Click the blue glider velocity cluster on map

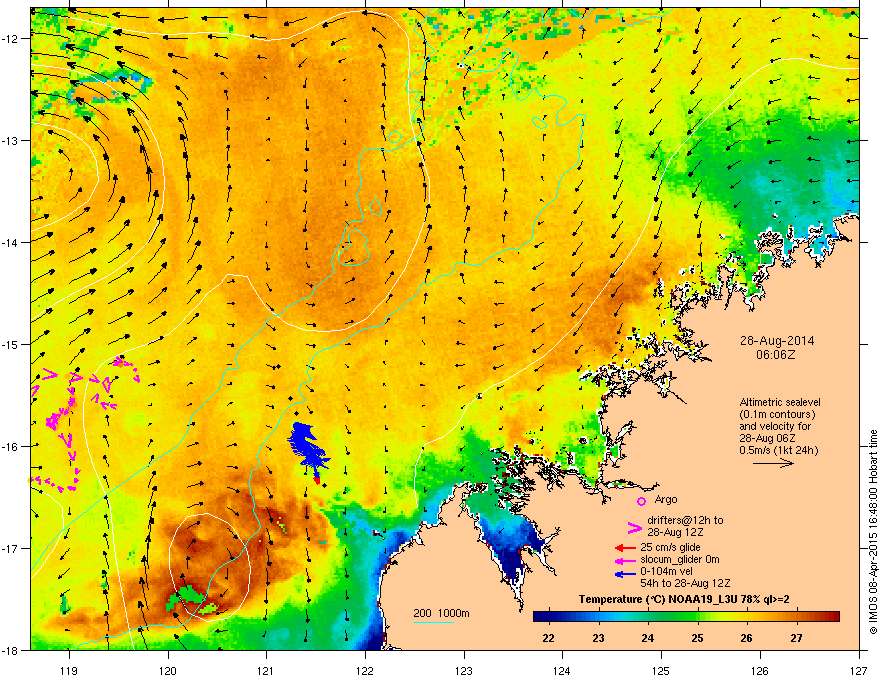tap(308, 445)
